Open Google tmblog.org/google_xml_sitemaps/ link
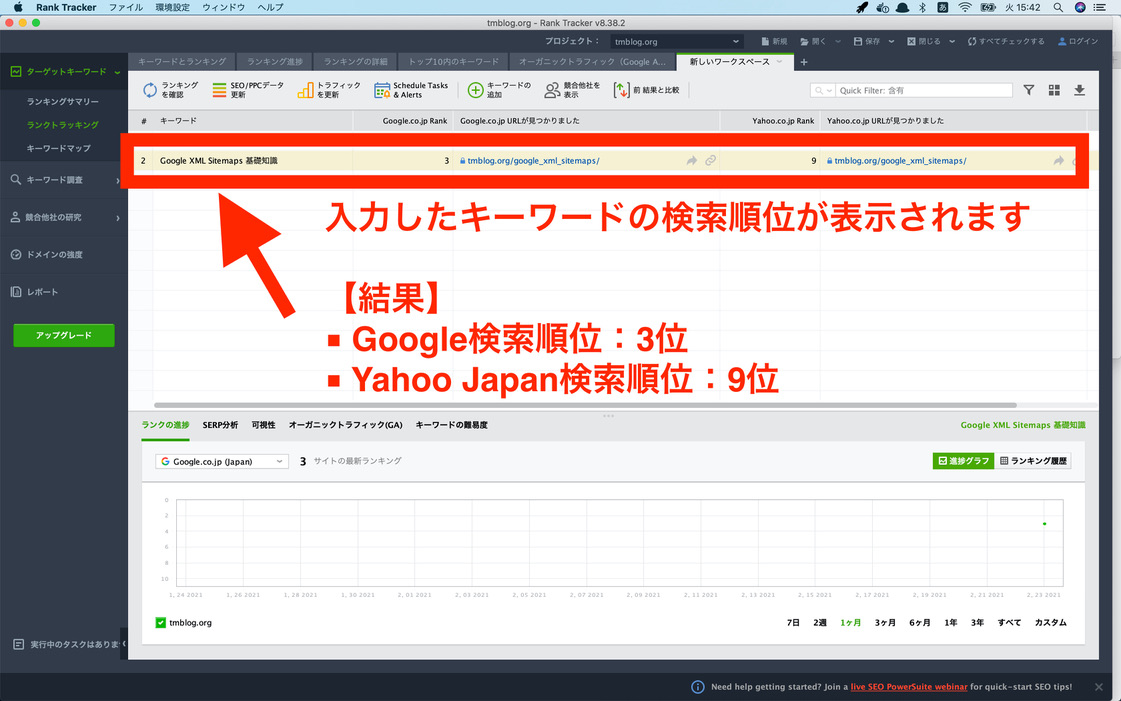1121x701 pixels. 533,161
